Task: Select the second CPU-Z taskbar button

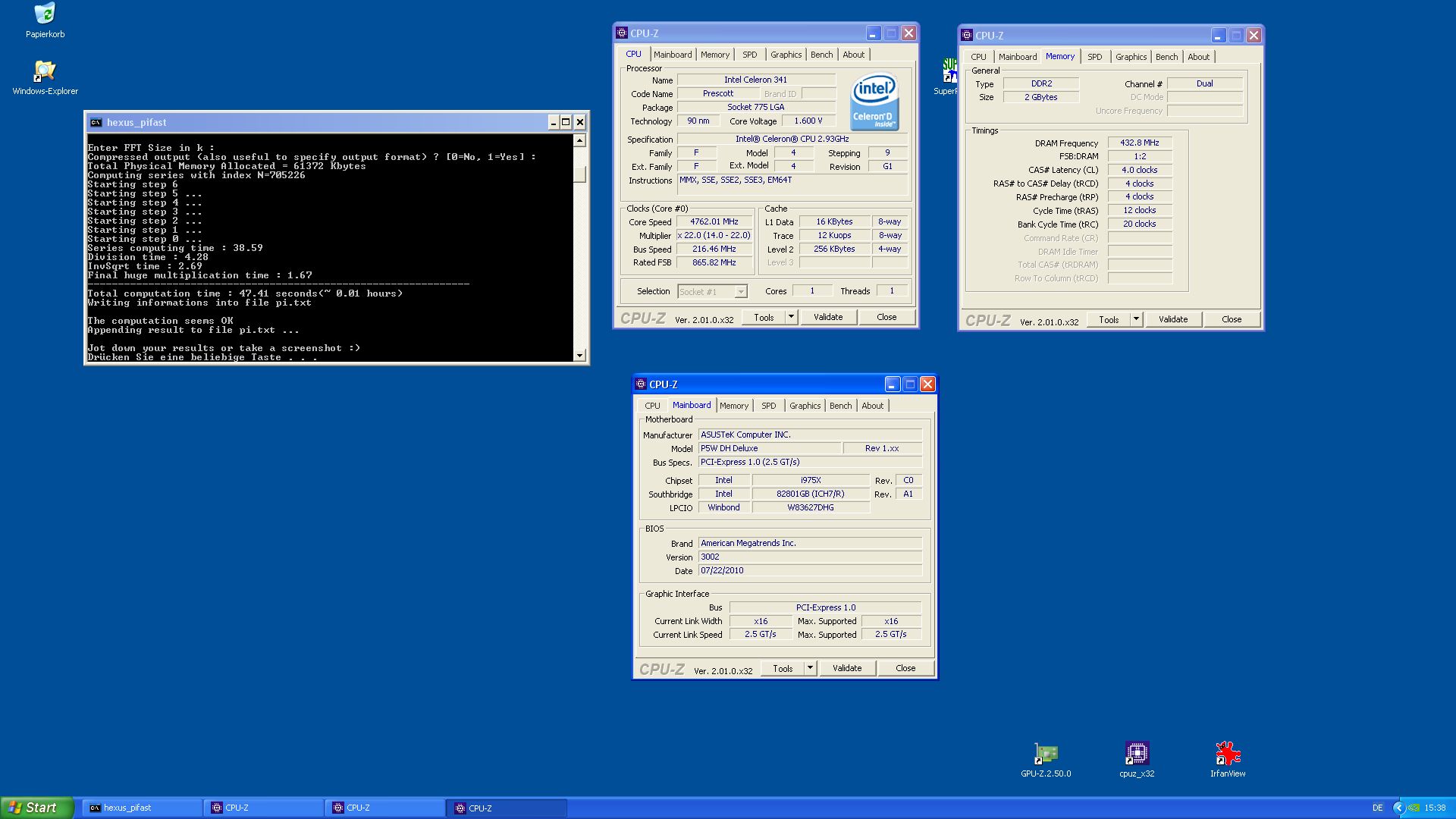Action: coord(387,808)
